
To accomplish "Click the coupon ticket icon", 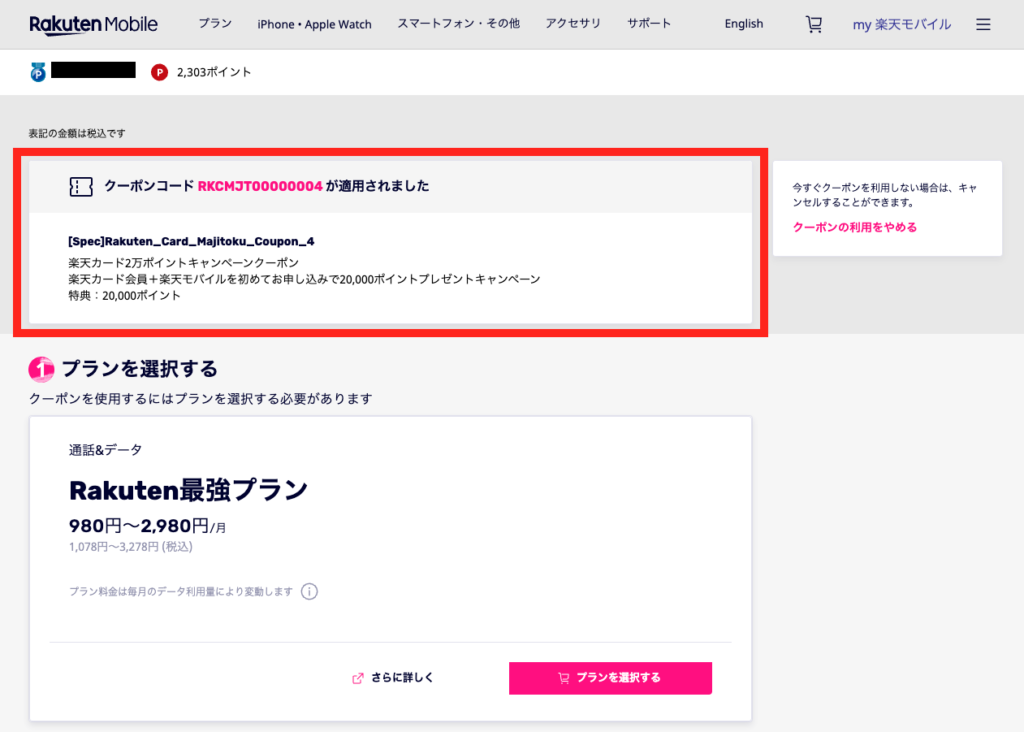I will click(81, 187).
